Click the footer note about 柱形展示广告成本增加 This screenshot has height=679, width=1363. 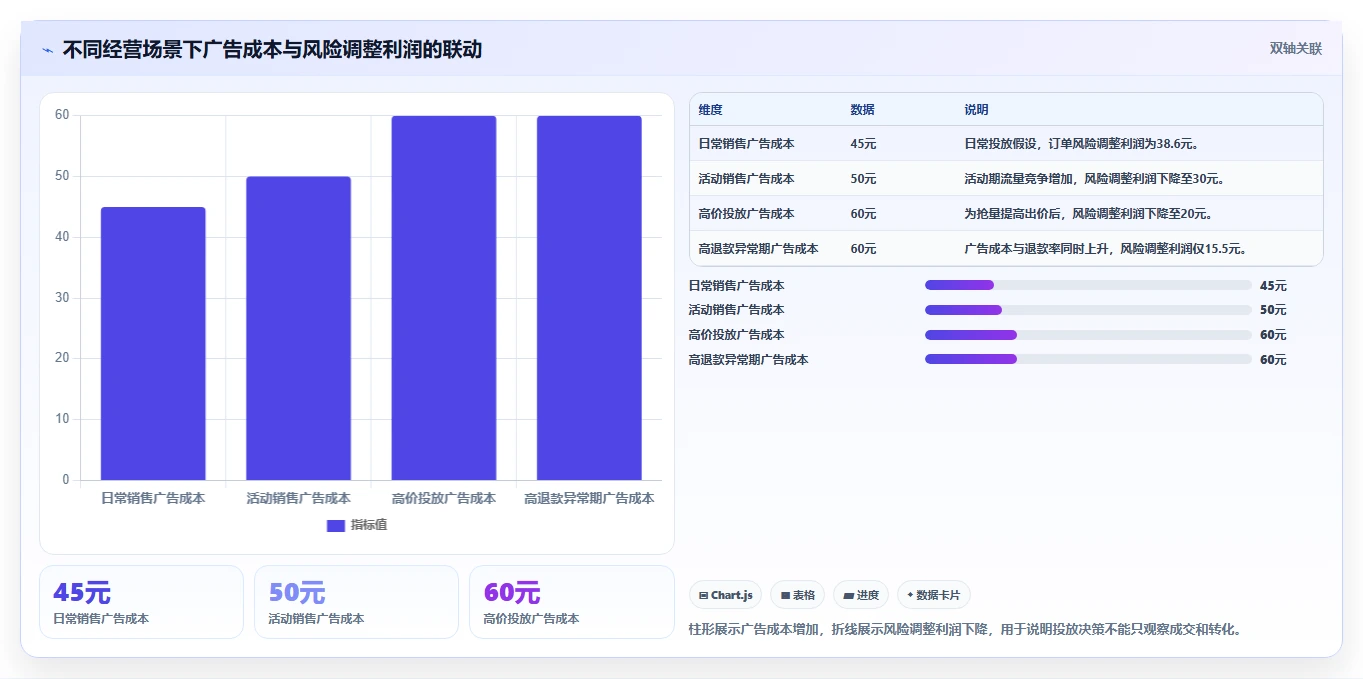[966, 630]
